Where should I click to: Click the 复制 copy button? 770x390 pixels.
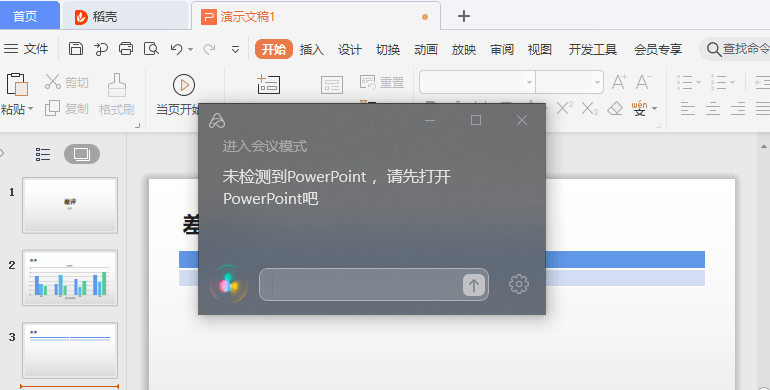[x=66, y=108]
